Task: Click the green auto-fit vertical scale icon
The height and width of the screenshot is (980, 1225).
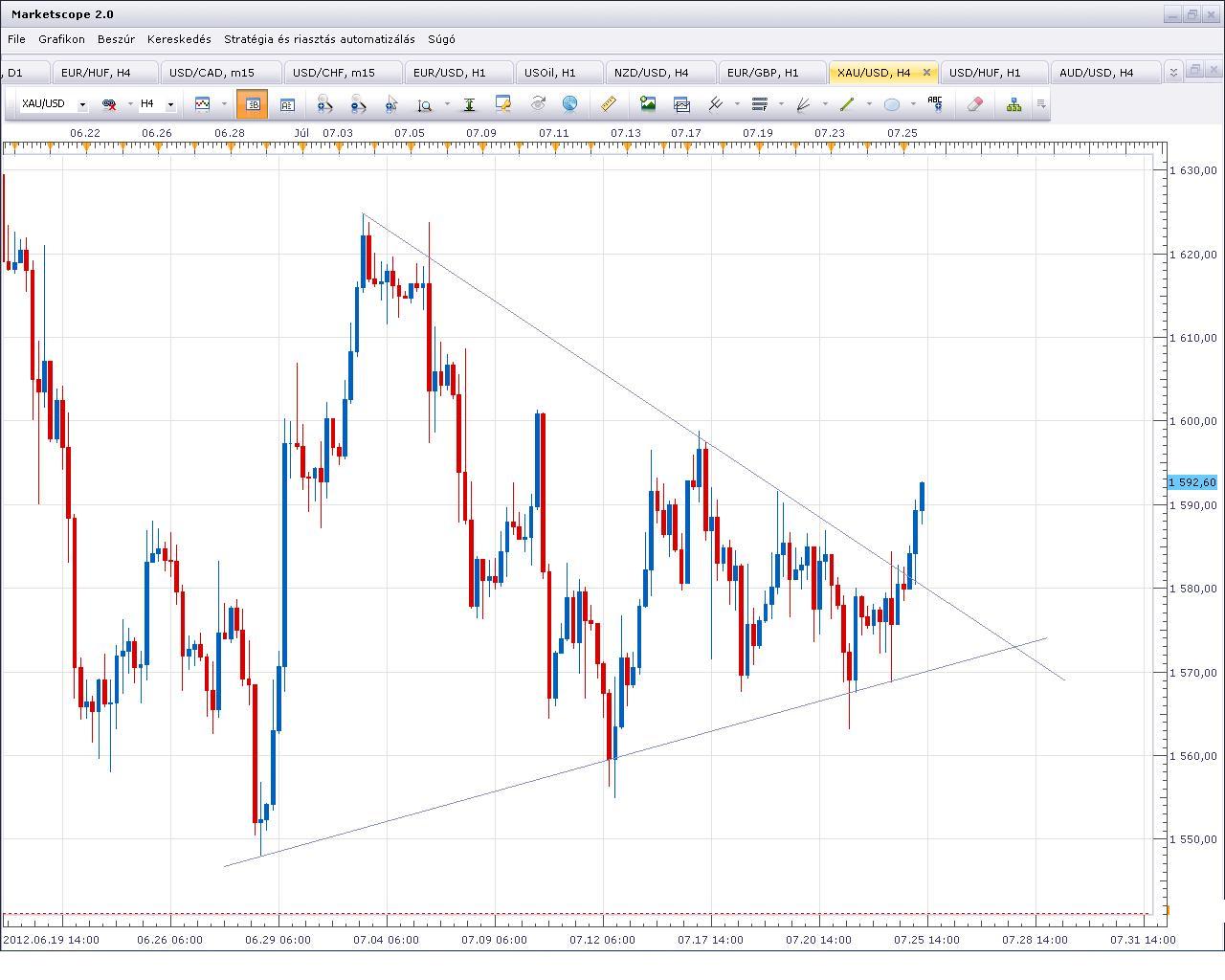Action: click(469, 104)
